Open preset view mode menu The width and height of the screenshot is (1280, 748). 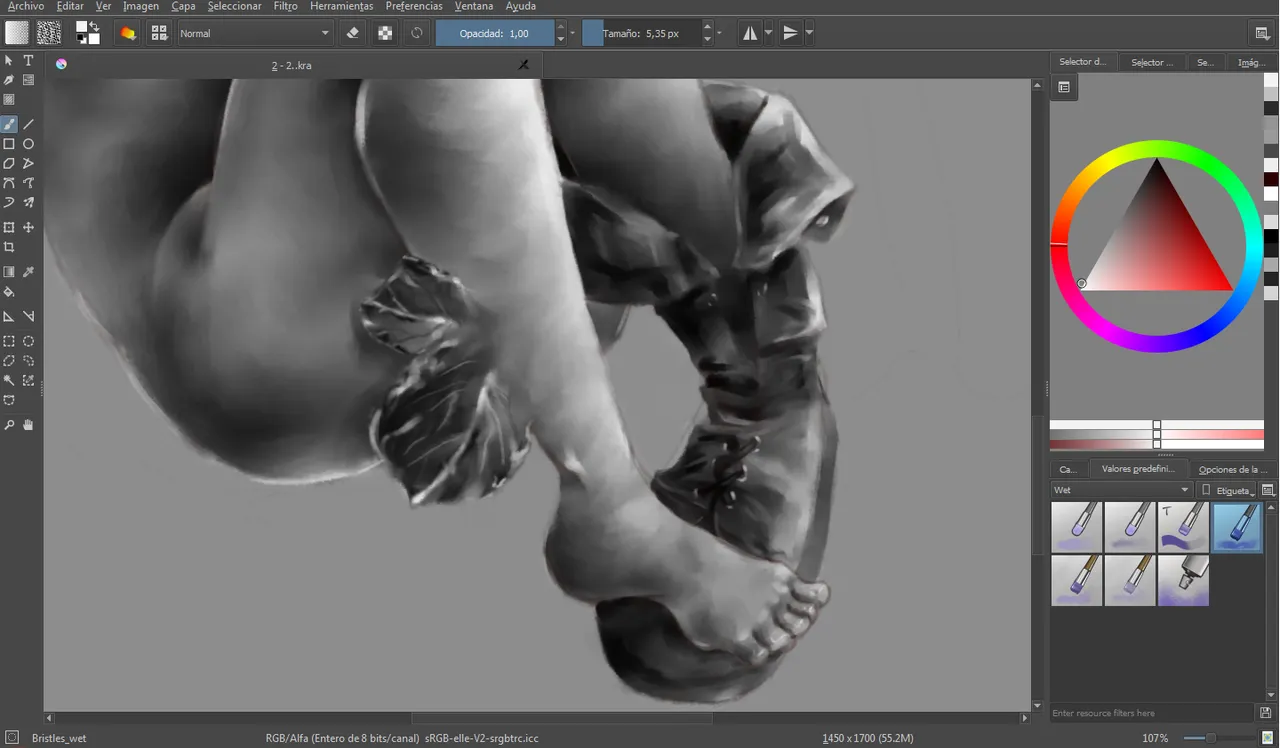(x=1268, y=490)
